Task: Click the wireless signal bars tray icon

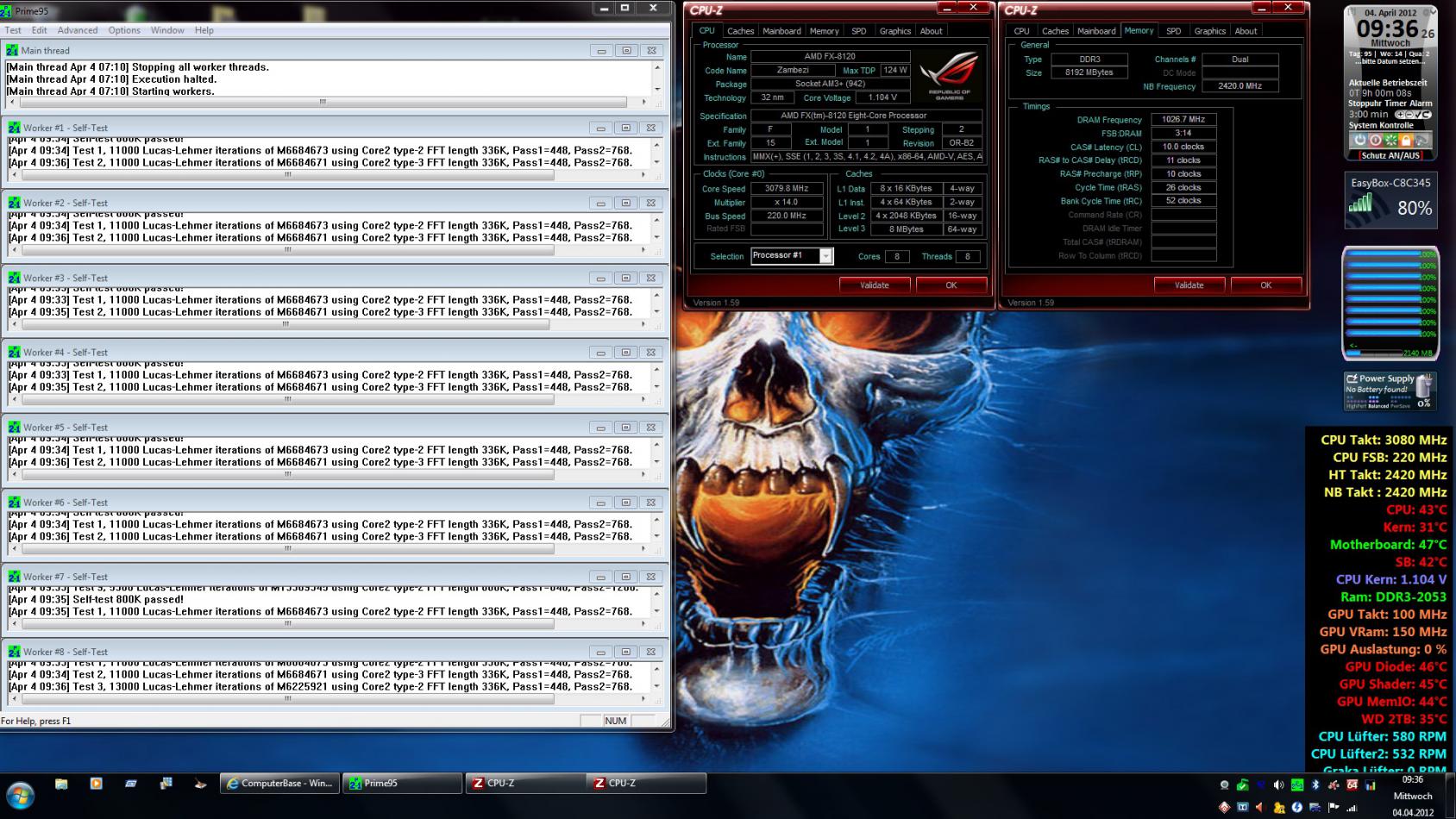Action: (x=1352, y=808)
